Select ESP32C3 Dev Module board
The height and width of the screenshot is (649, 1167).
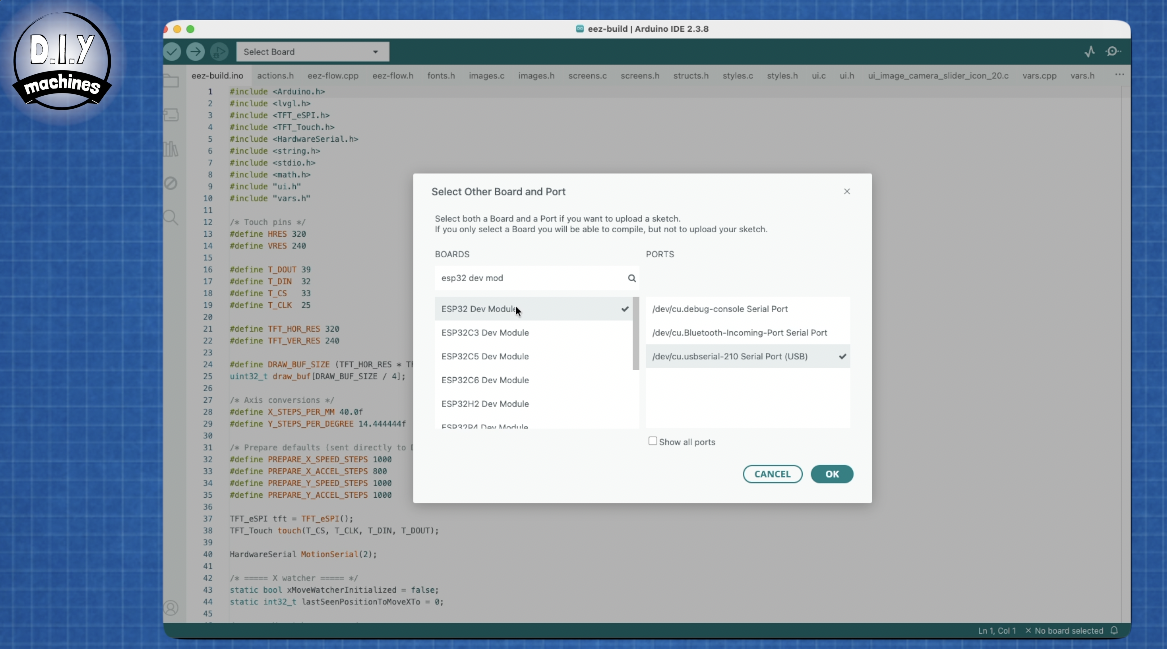(534, 333)
